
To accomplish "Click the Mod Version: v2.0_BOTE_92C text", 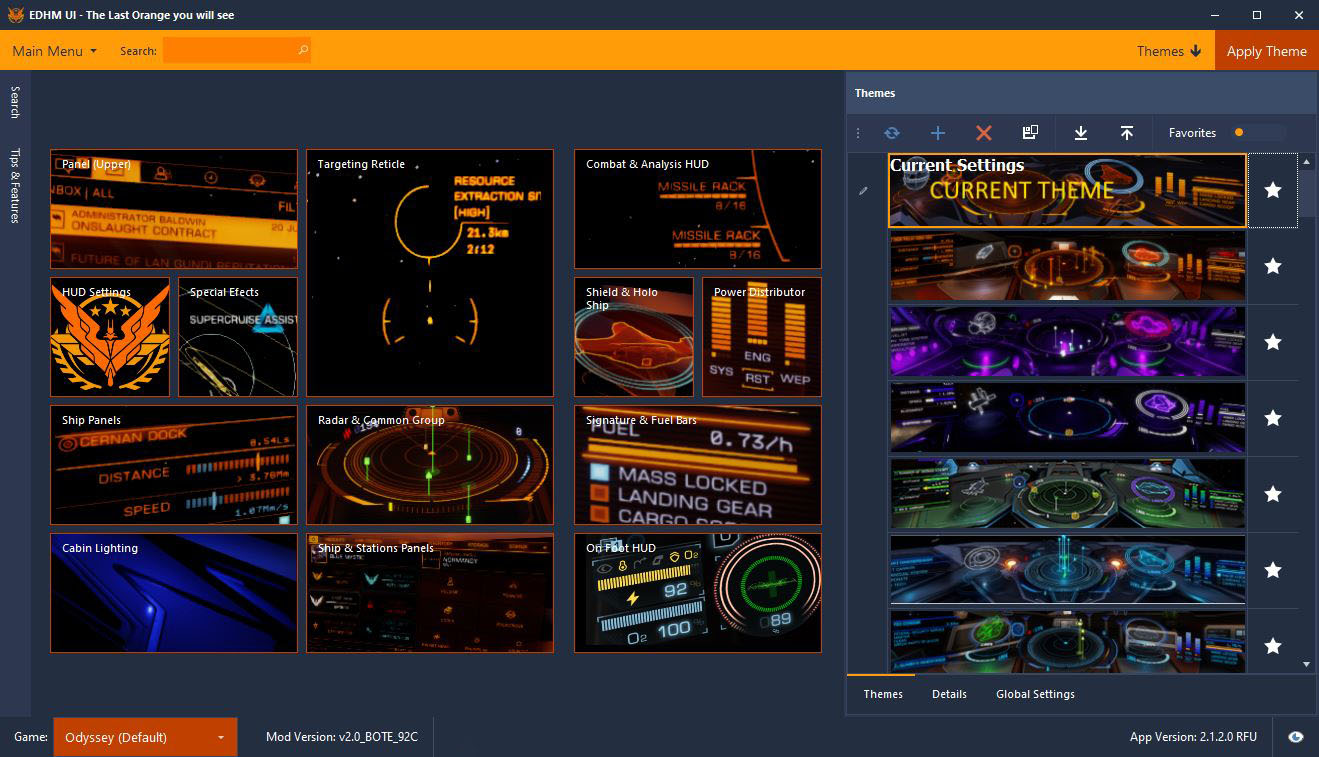I will point(341,737).
